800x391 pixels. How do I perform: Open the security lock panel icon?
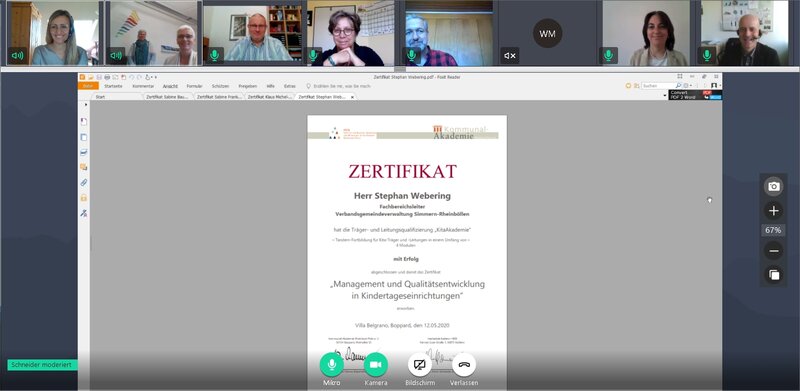click(x=84, y=198)
